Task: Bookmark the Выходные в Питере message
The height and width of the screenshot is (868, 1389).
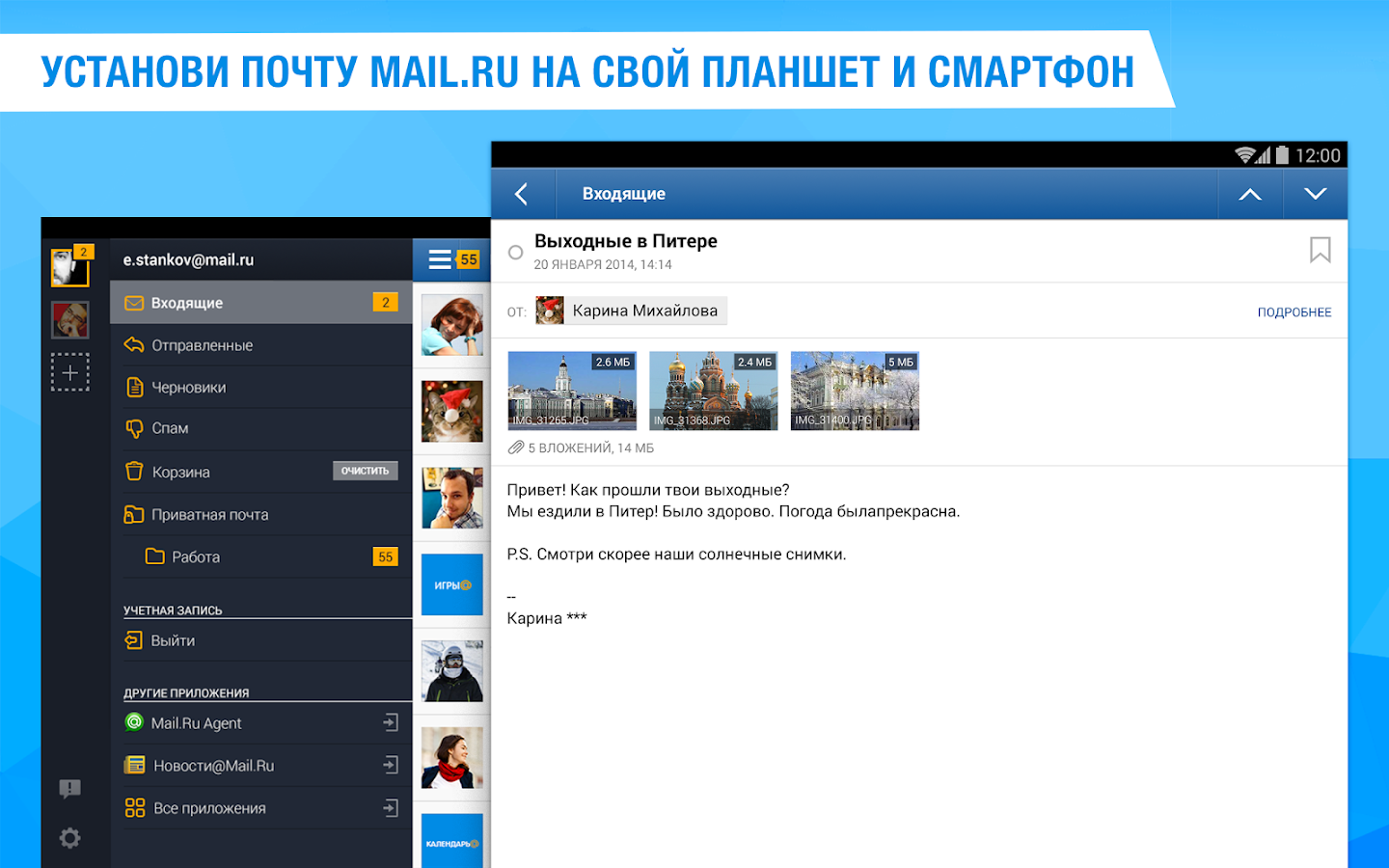Action: 1320,251
